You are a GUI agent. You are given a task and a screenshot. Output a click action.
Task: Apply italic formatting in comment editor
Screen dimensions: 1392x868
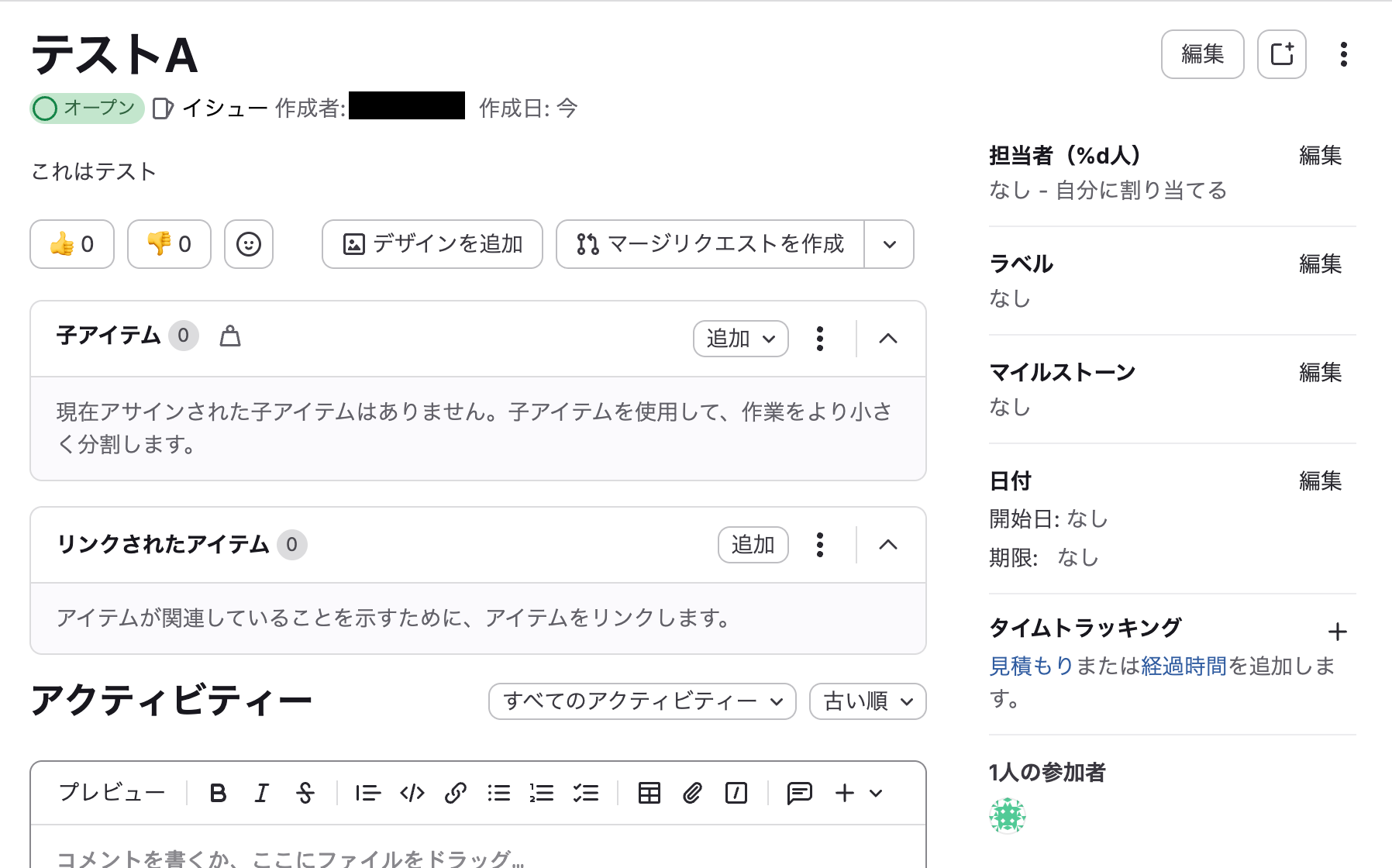click(x=262, y=793)
